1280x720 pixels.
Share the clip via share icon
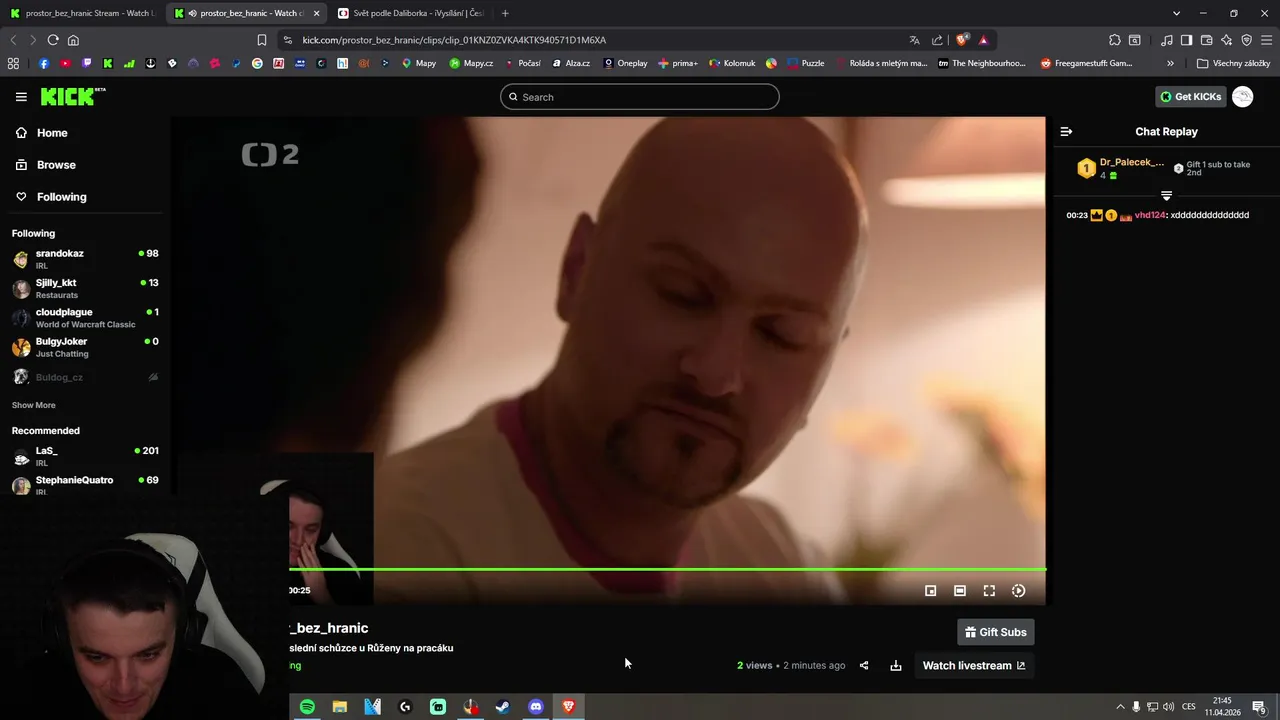point(864,666)
